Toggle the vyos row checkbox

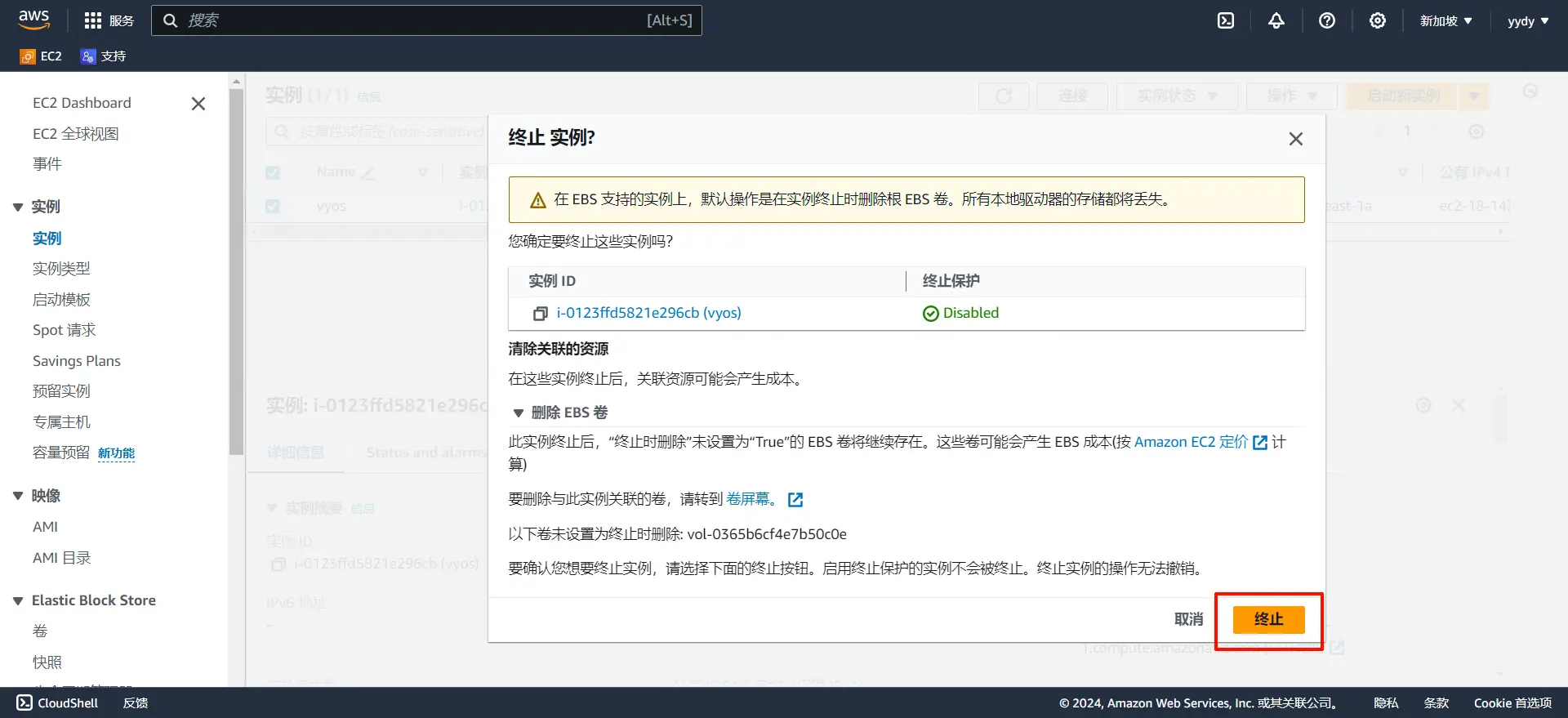tap(273, 207)
